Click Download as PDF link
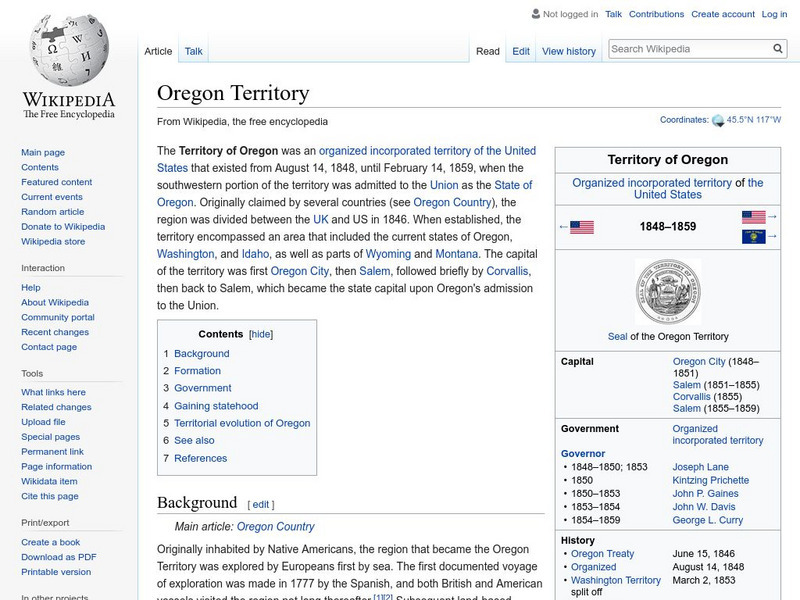 point(59,557)
